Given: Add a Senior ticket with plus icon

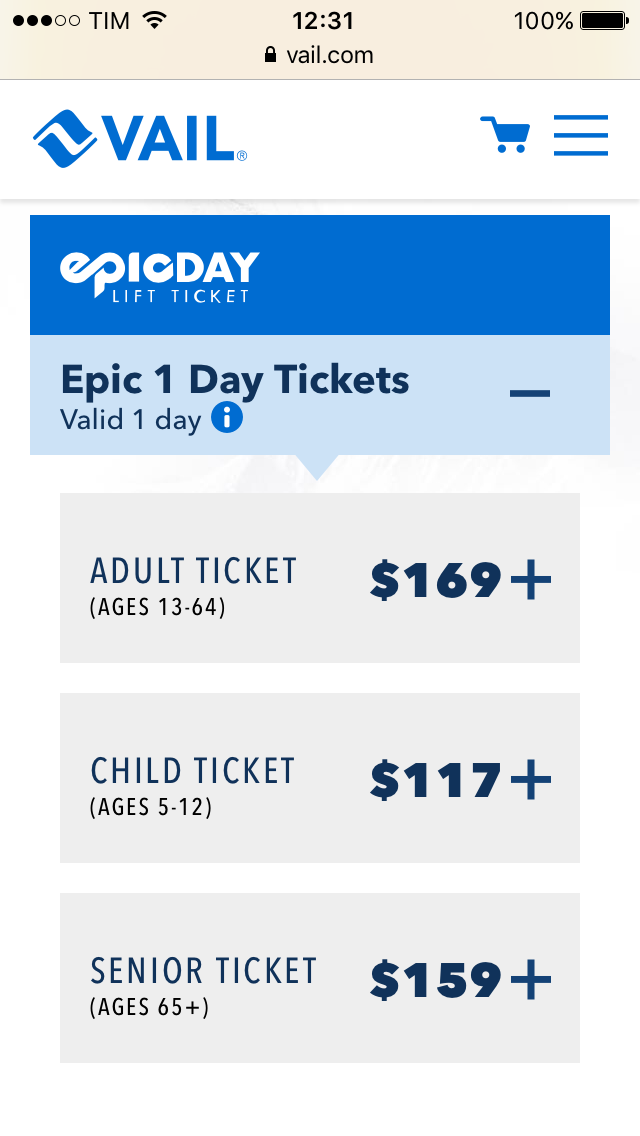Looking at the screenshot, I should [531, 980].
